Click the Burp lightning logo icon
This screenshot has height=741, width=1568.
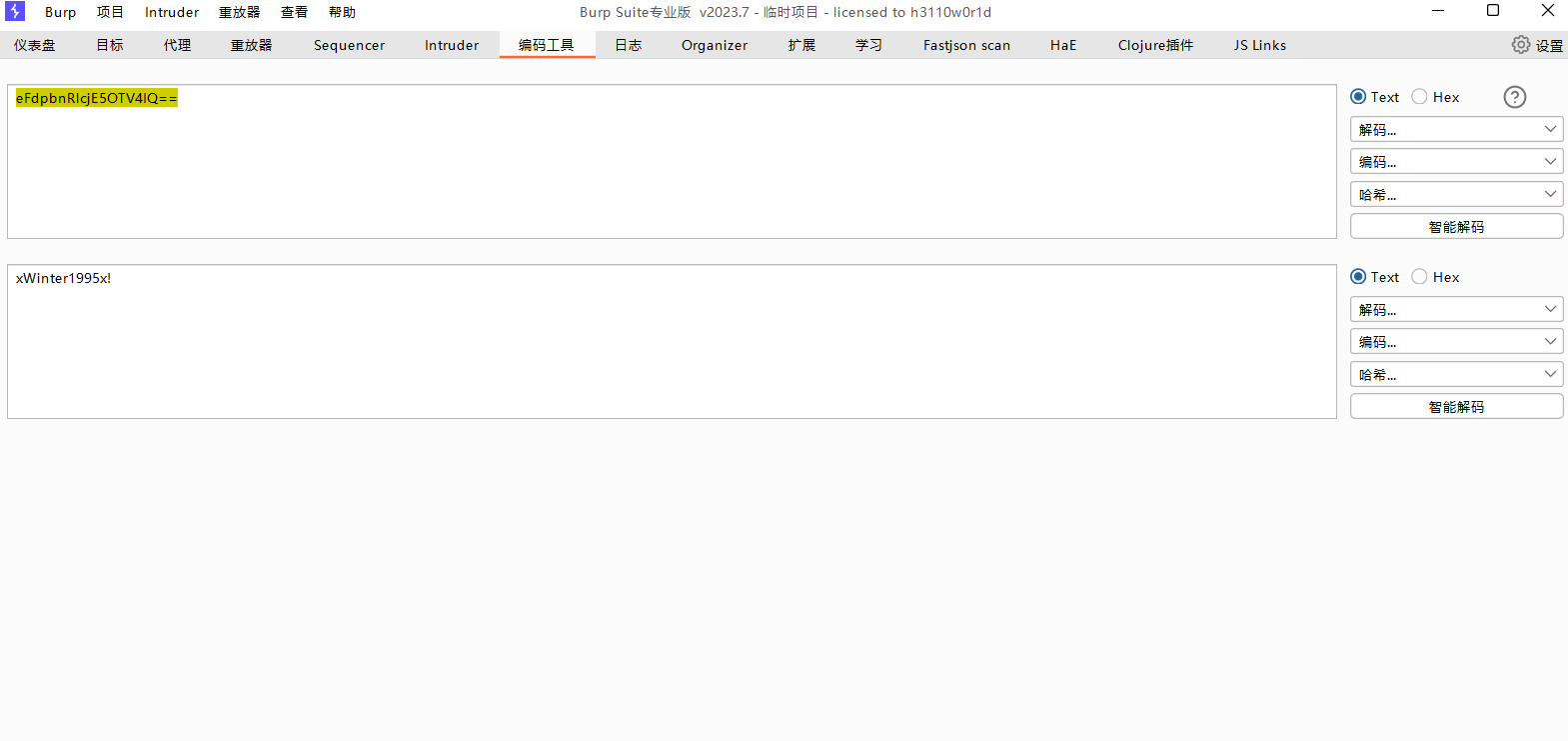[15, 11]
